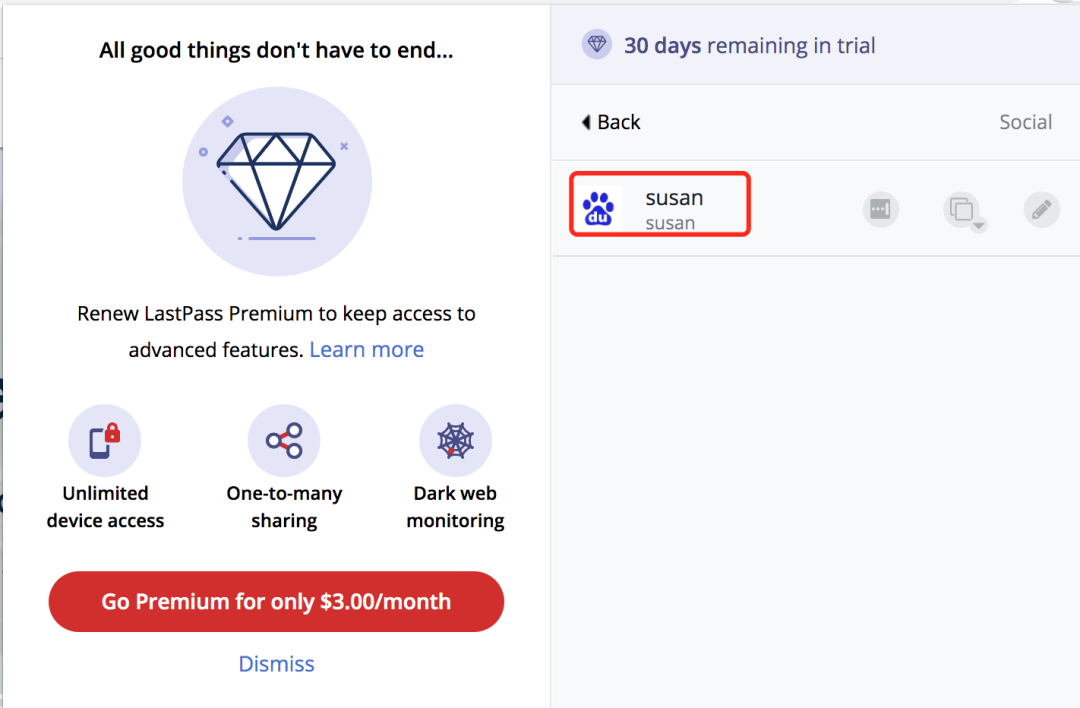This screenshot has width=1080, height=708.
Task: Click the large diamond premium illustration
Action: [x=277, y=181]
